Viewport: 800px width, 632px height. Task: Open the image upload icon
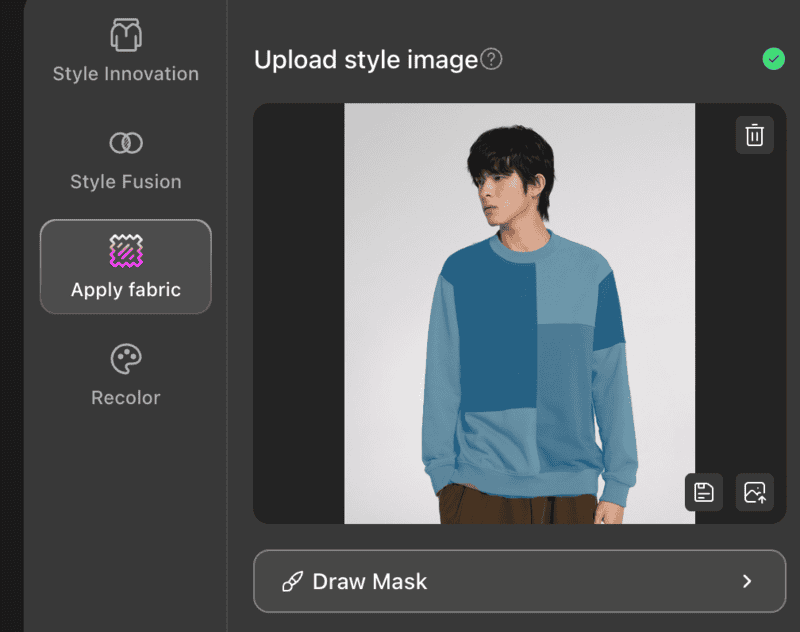tap(755, 492)
